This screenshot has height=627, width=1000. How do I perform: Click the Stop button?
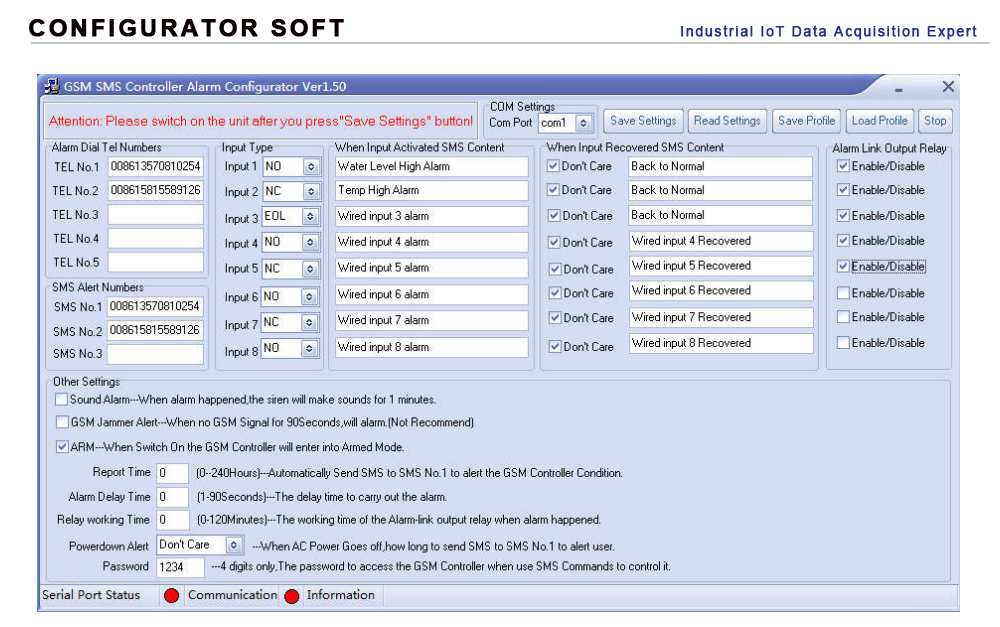tap(935, 121)
